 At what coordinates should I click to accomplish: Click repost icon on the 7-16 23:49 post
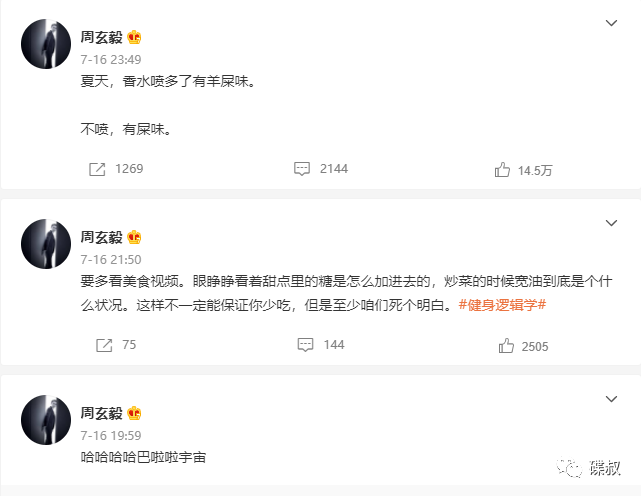(98, 169)
